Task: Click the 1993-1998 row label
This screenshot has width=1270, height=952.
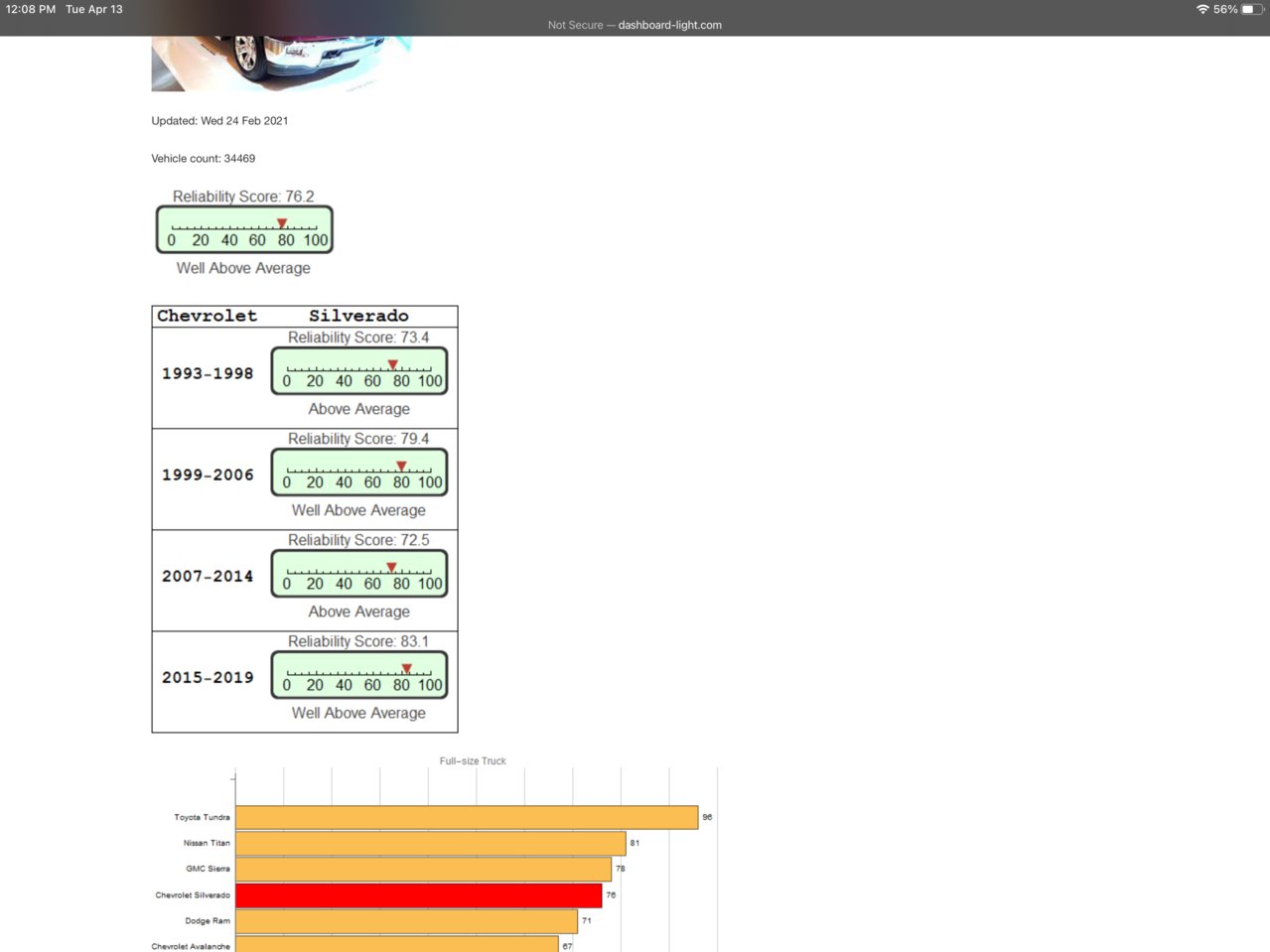Action: click(208, 374)
